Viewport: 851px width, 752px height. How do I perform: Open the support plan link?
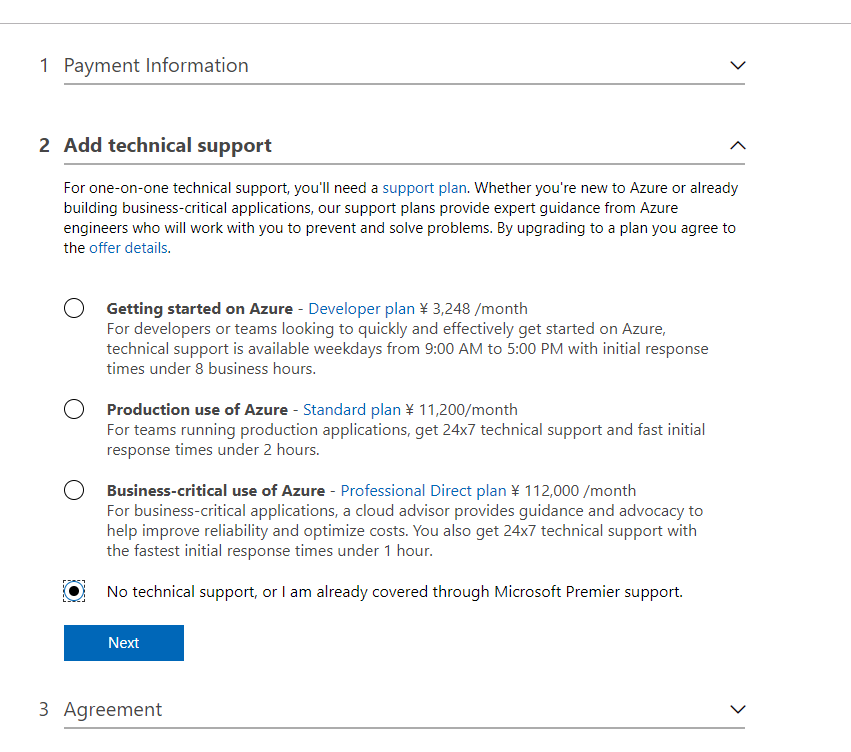tap(424, 188)
